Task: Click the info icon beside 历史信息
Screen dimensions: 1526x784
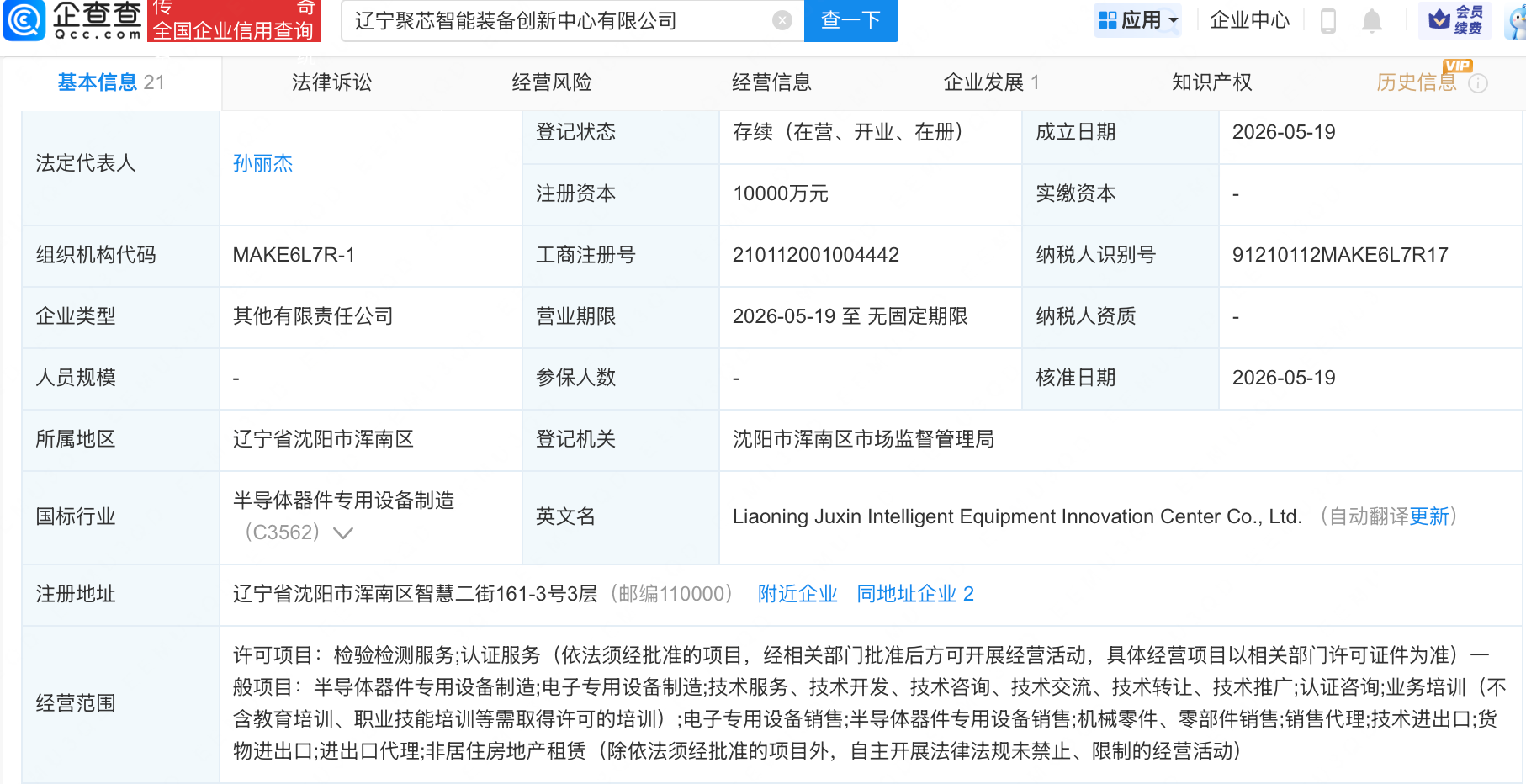Action: click(1478, 83)
